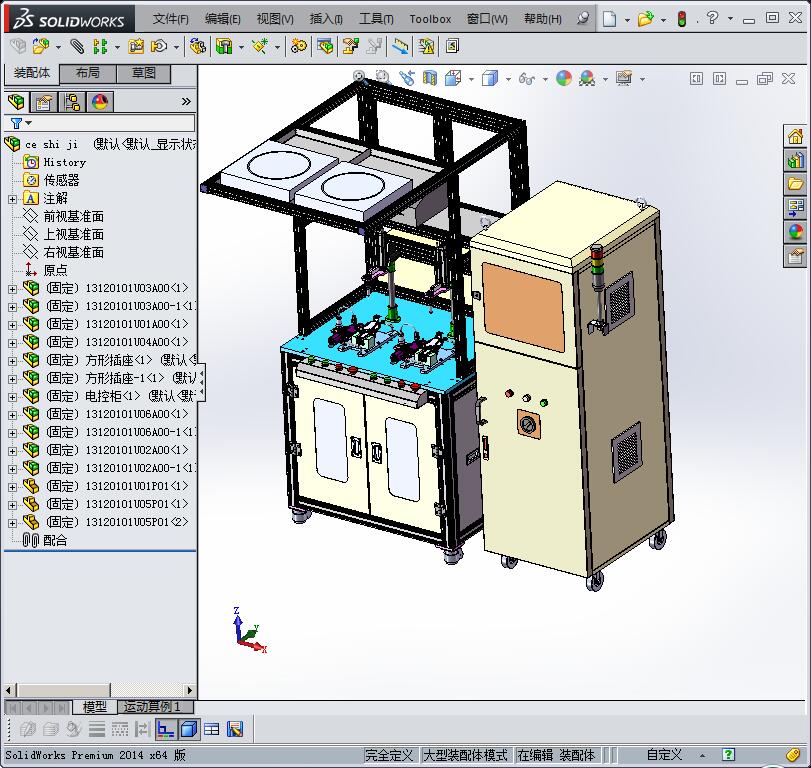Toggle the shaded cube button in bottom toolbar

tap(189, 730)
